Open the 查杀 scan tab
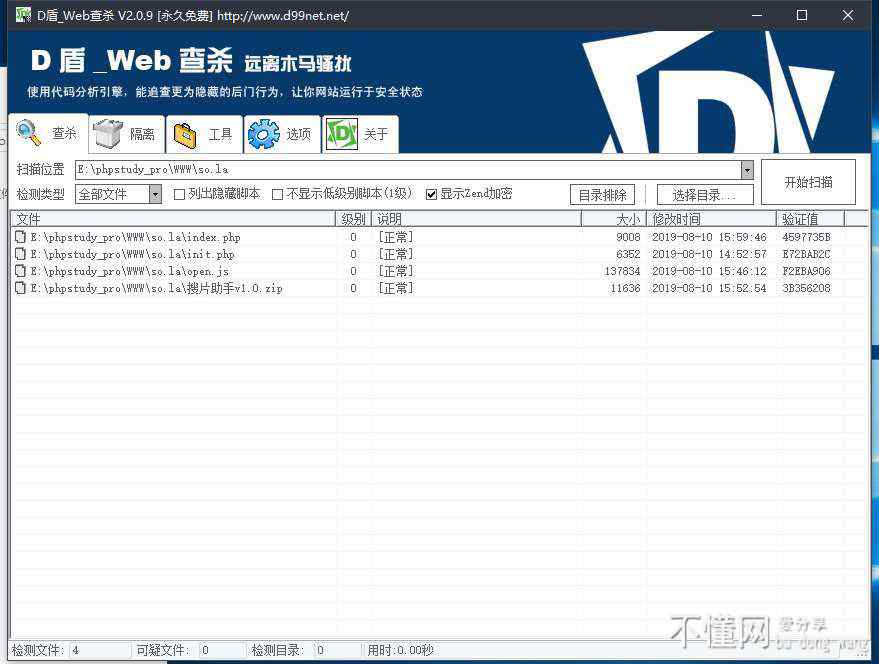 [x=49, y=133]
